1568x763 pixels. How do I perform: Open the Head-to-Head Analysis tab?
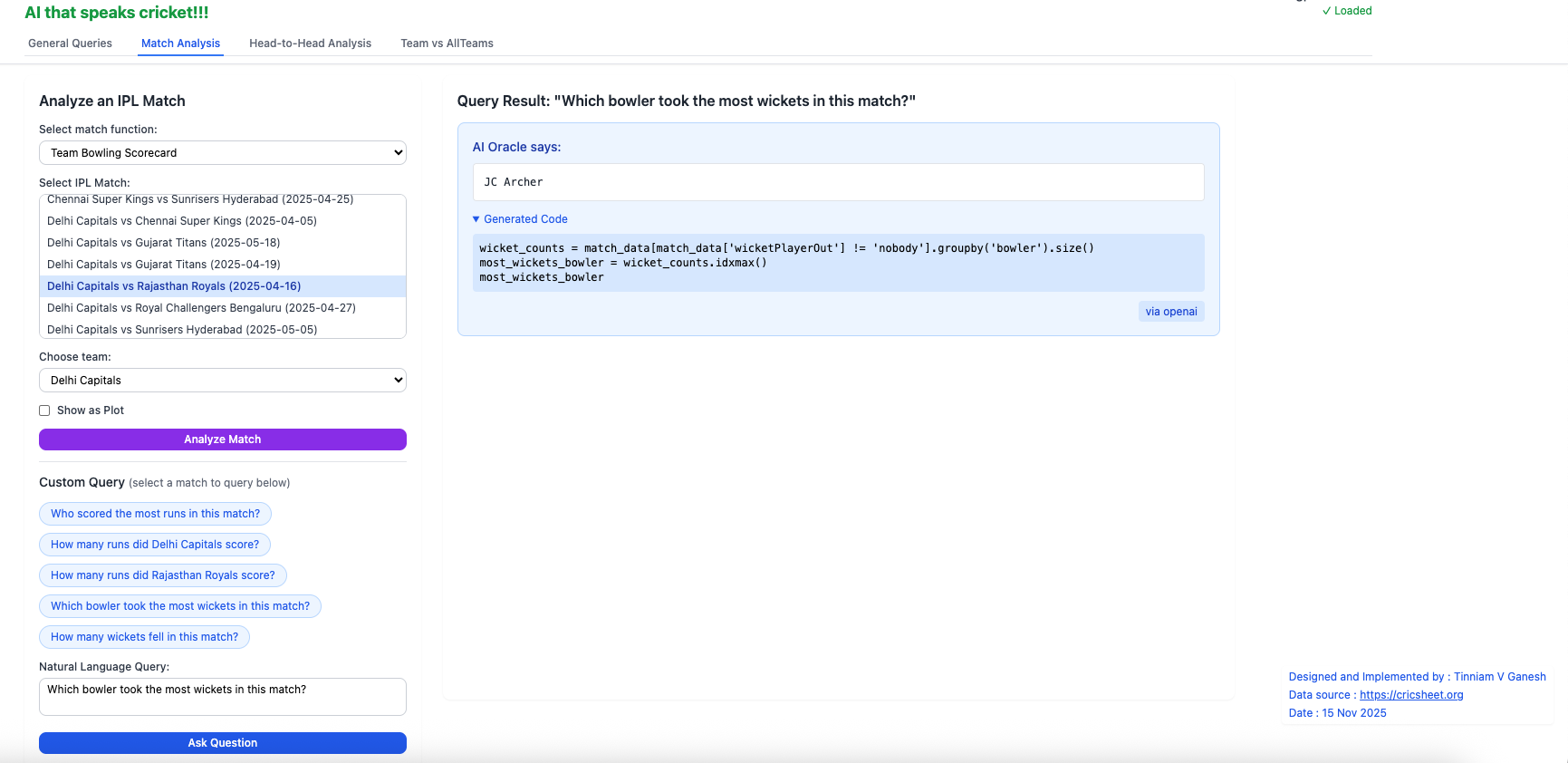(x=310, y=43)
